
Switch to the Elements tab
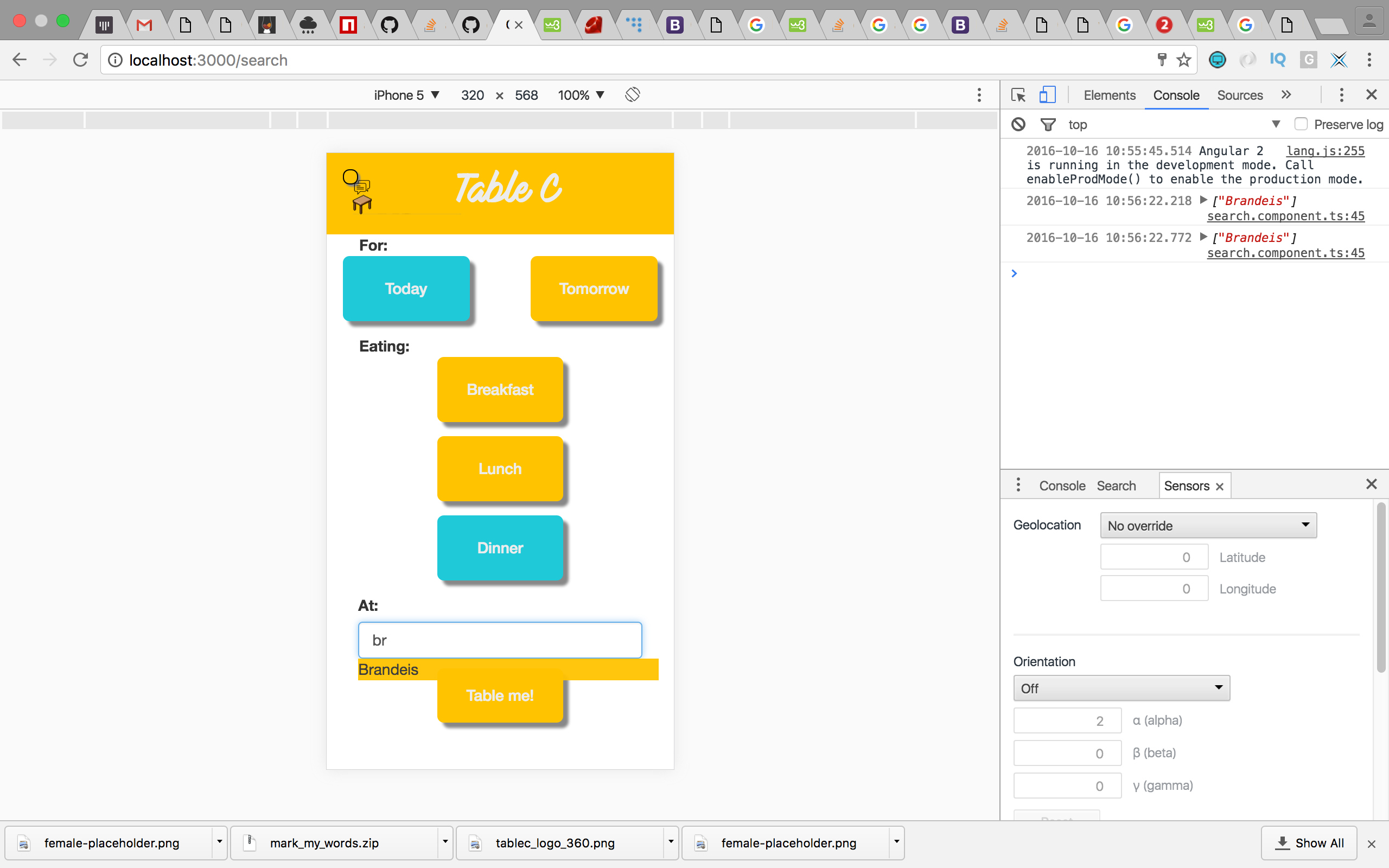click(x=1109, y=95)
